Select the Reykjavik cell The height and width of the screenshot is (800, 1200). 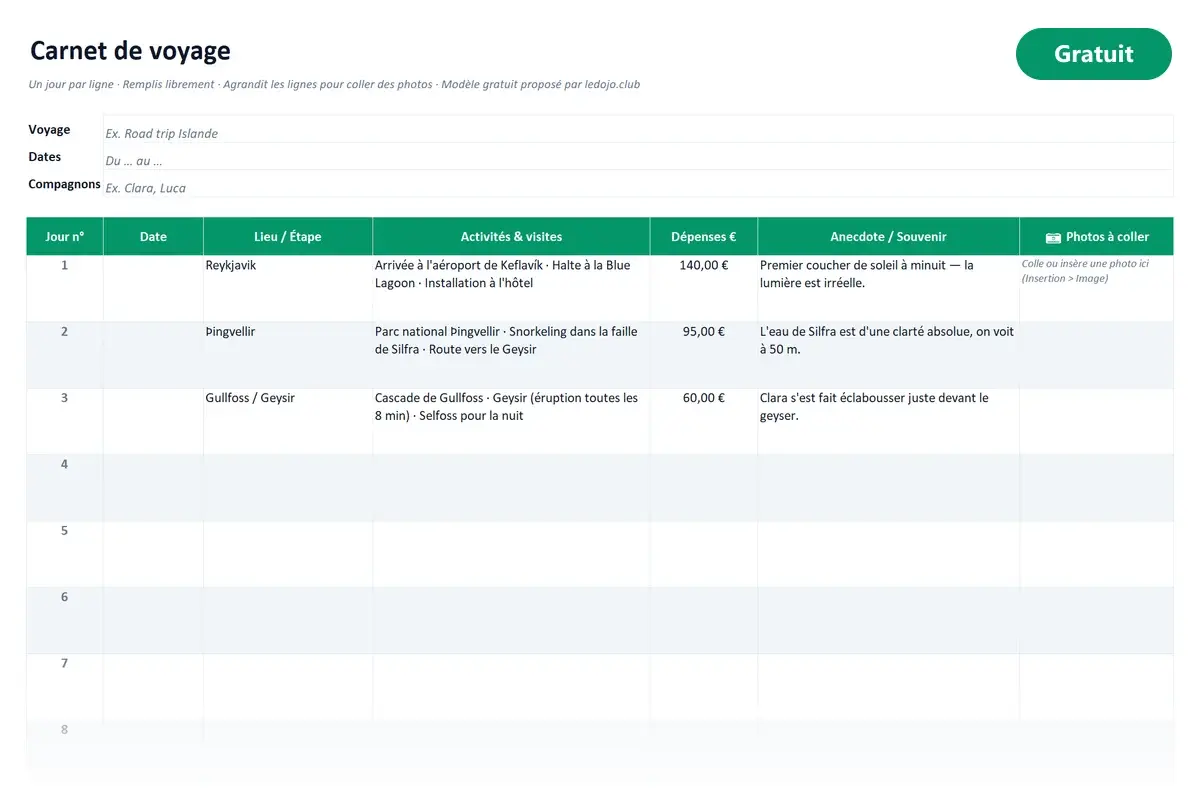pos(288,288)
